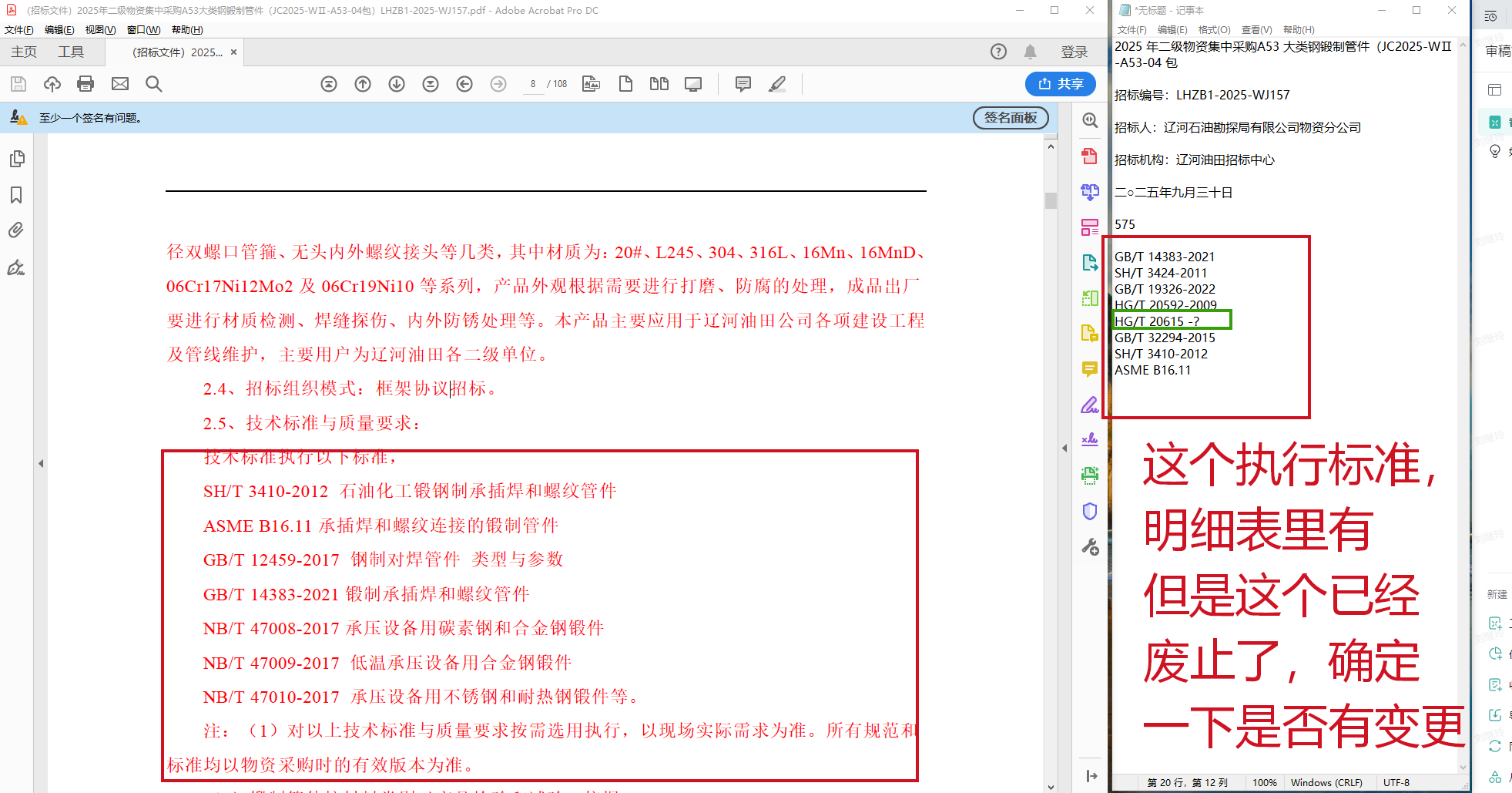Viewport: 1512px width, 793px height.
Task: Go to the previous page
Action: (x=363, y=84)
